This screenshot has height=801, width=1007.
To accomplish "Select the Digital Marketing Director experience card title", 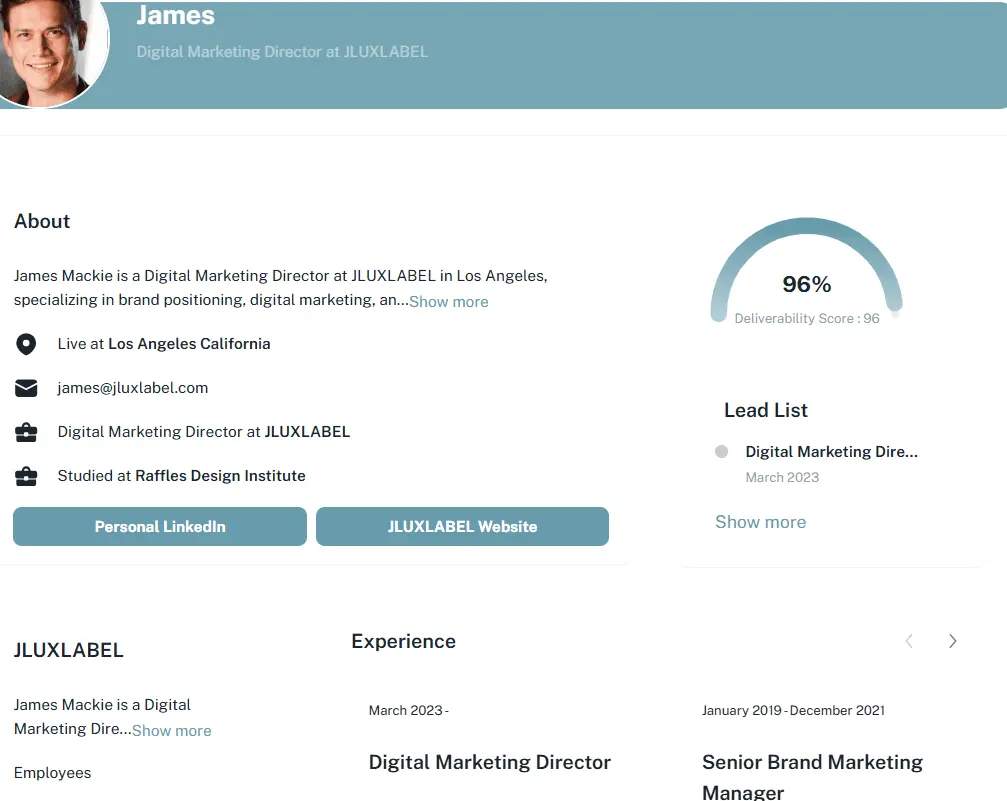I will point(489,762).
